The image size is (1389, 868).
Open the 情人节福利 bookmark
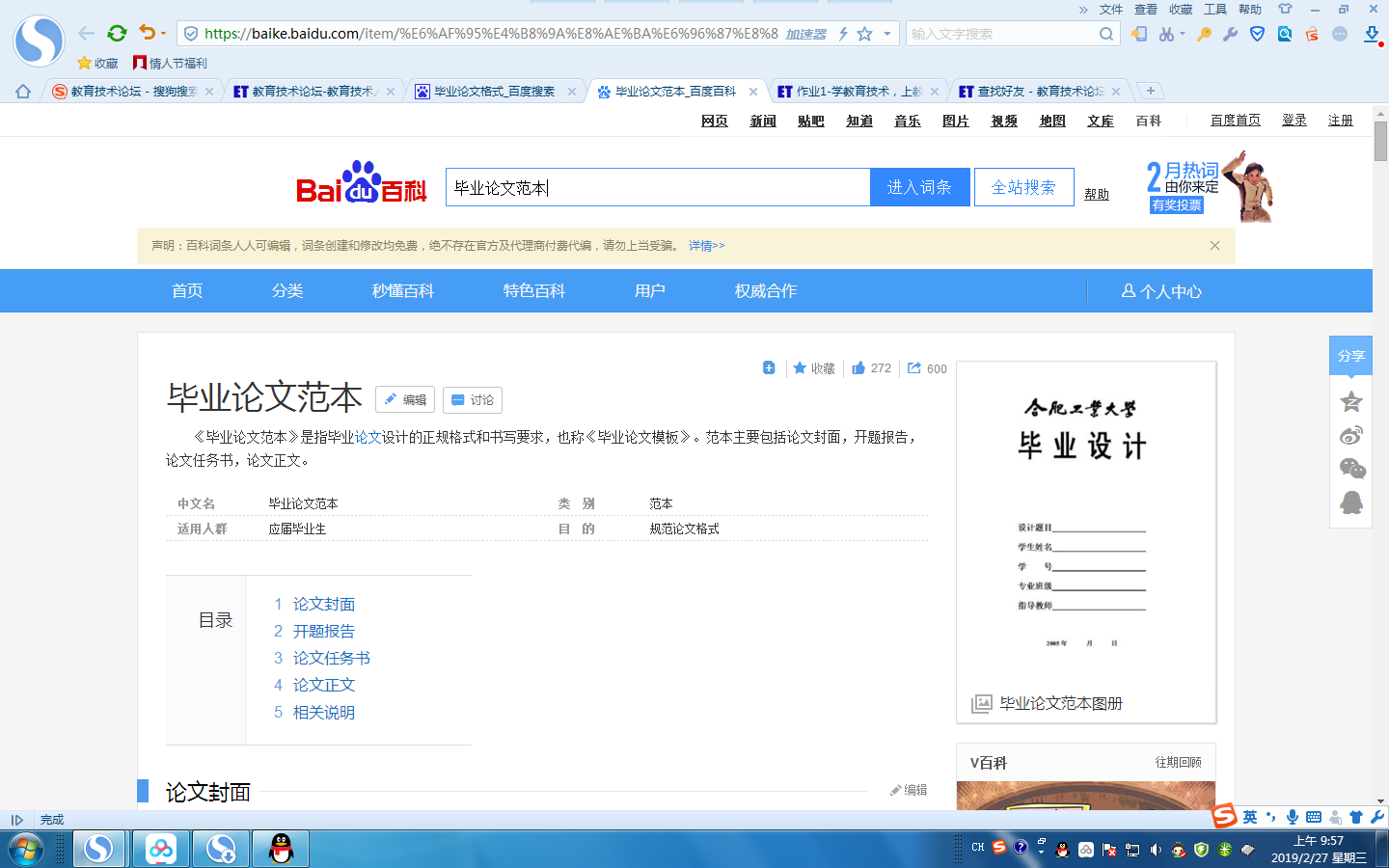pos(170,63)
